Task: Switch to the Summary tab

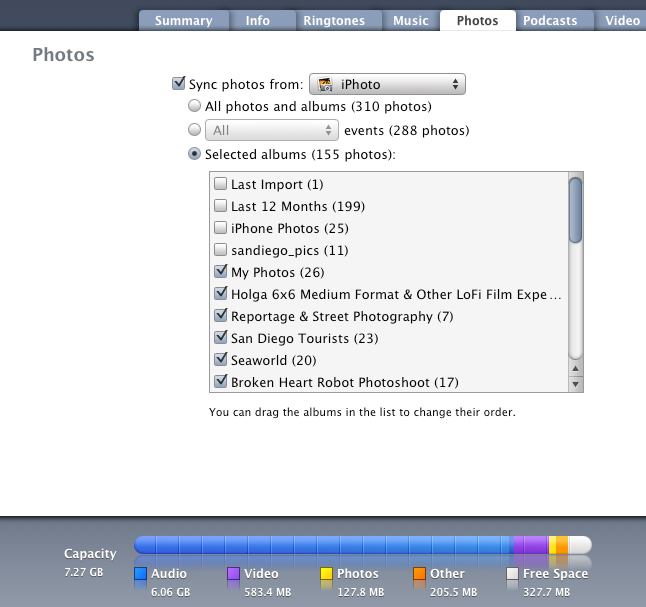Action: coord(184,21)
